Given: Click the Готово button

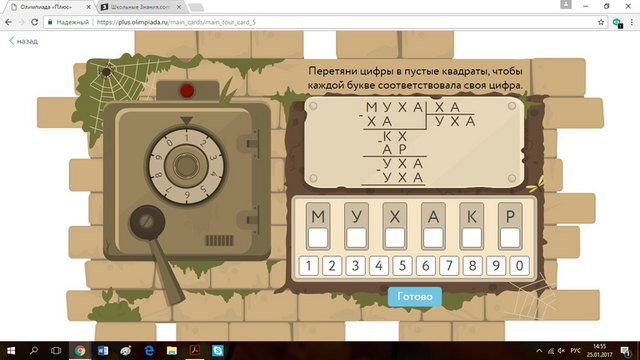Looking at the screenshot, I should [415, 296].
